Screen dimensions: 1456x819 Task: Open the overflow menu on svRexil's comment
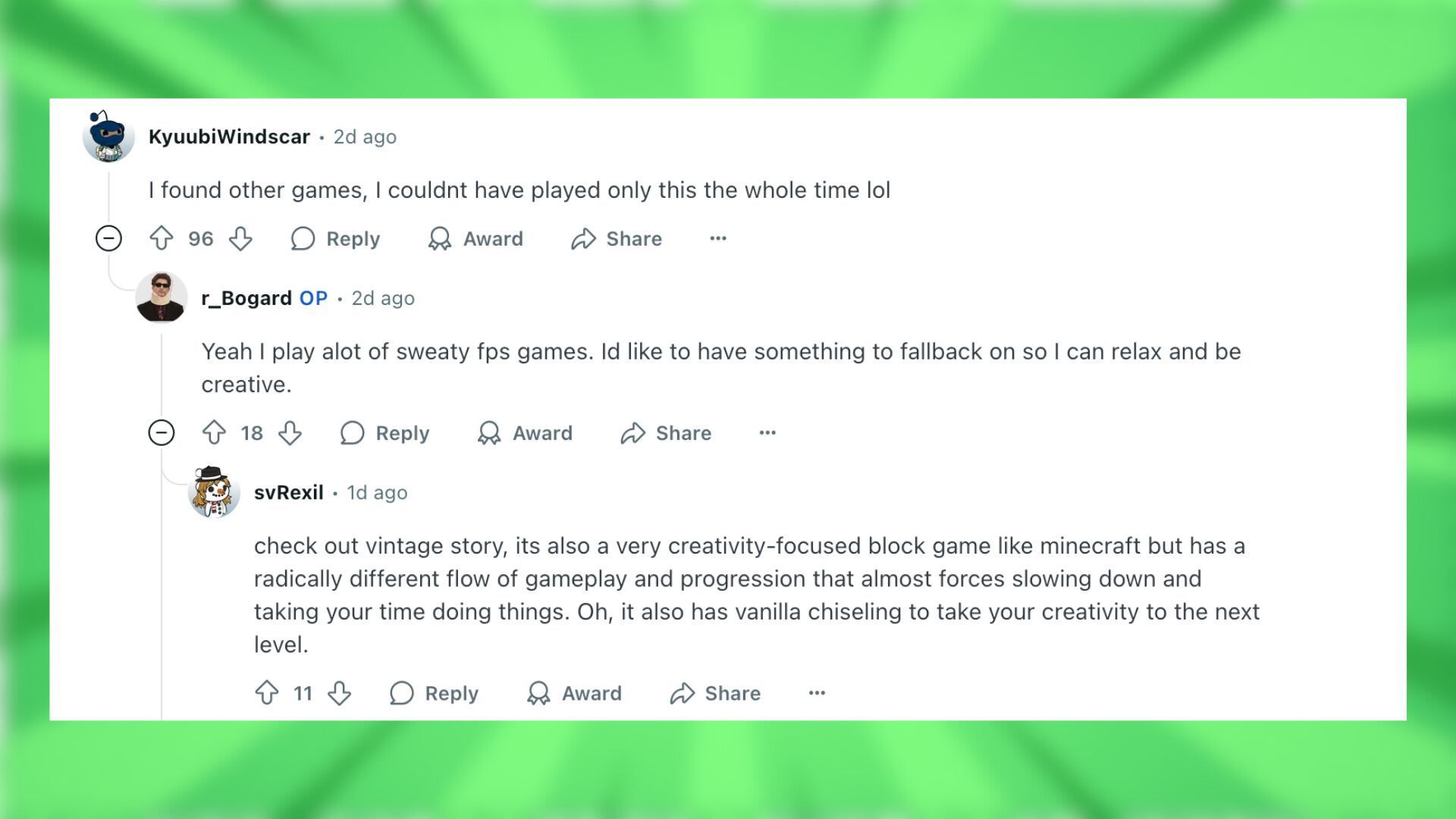tap(816, 692)
